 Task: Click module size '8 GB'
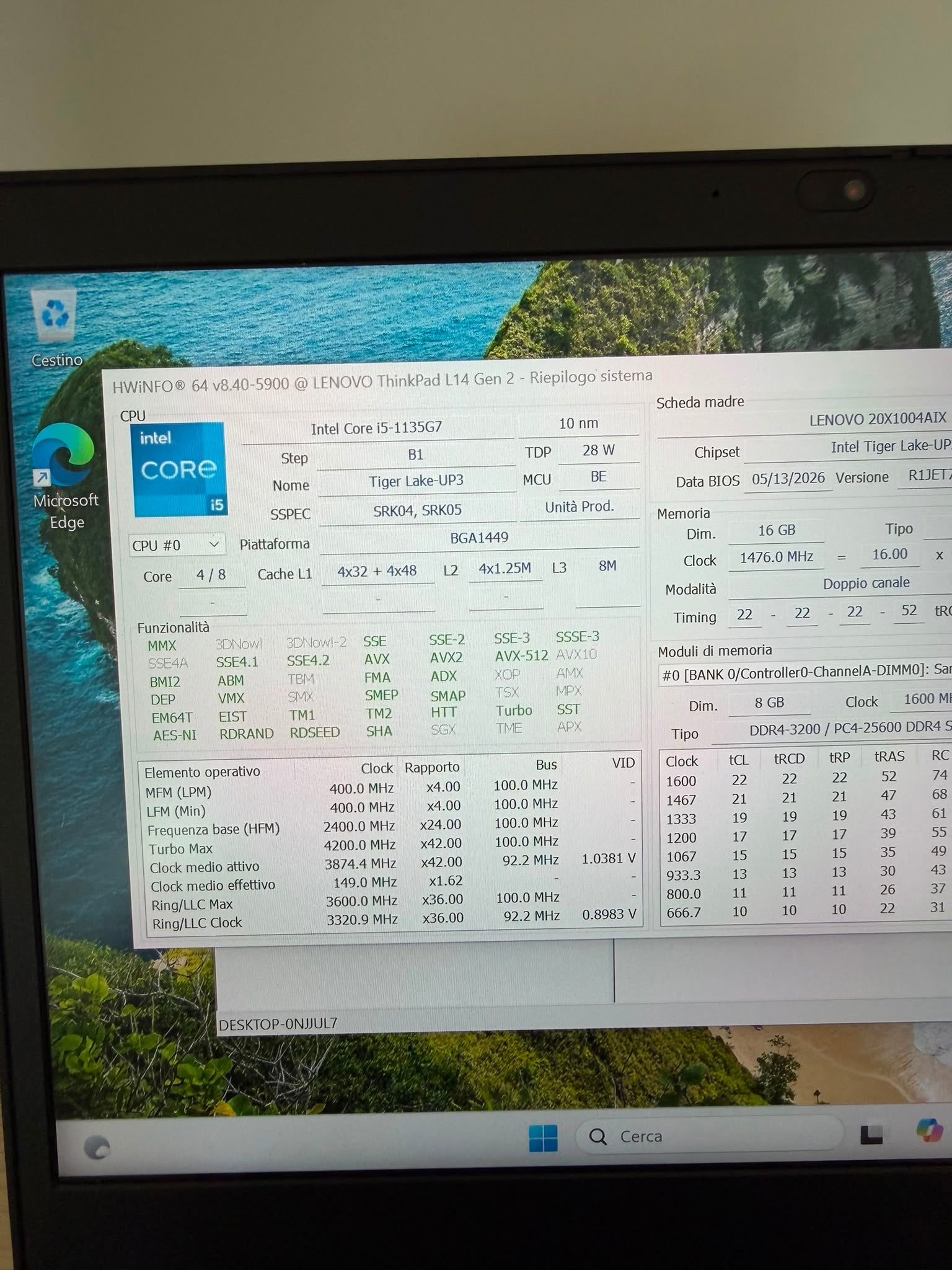(769, 703)
